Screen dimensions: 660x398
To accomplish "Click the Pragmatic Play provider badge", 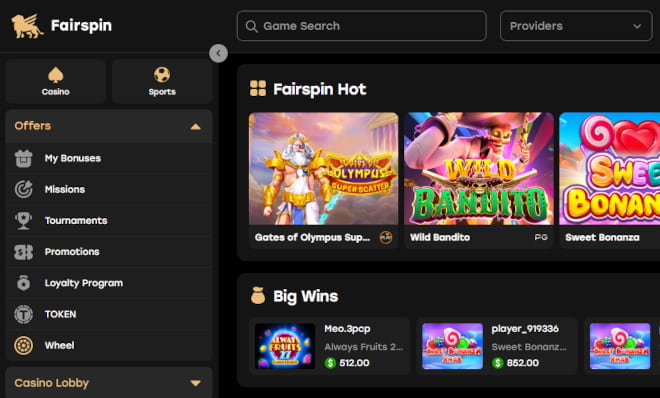I will tap(386, 238).
